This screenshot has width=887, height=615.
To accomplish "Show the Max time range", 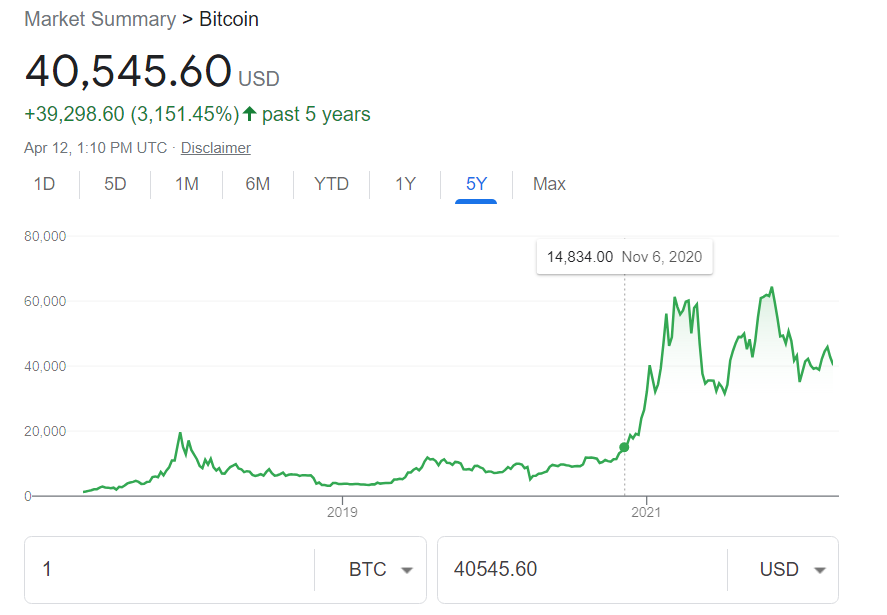I will [x=549, y=184].
